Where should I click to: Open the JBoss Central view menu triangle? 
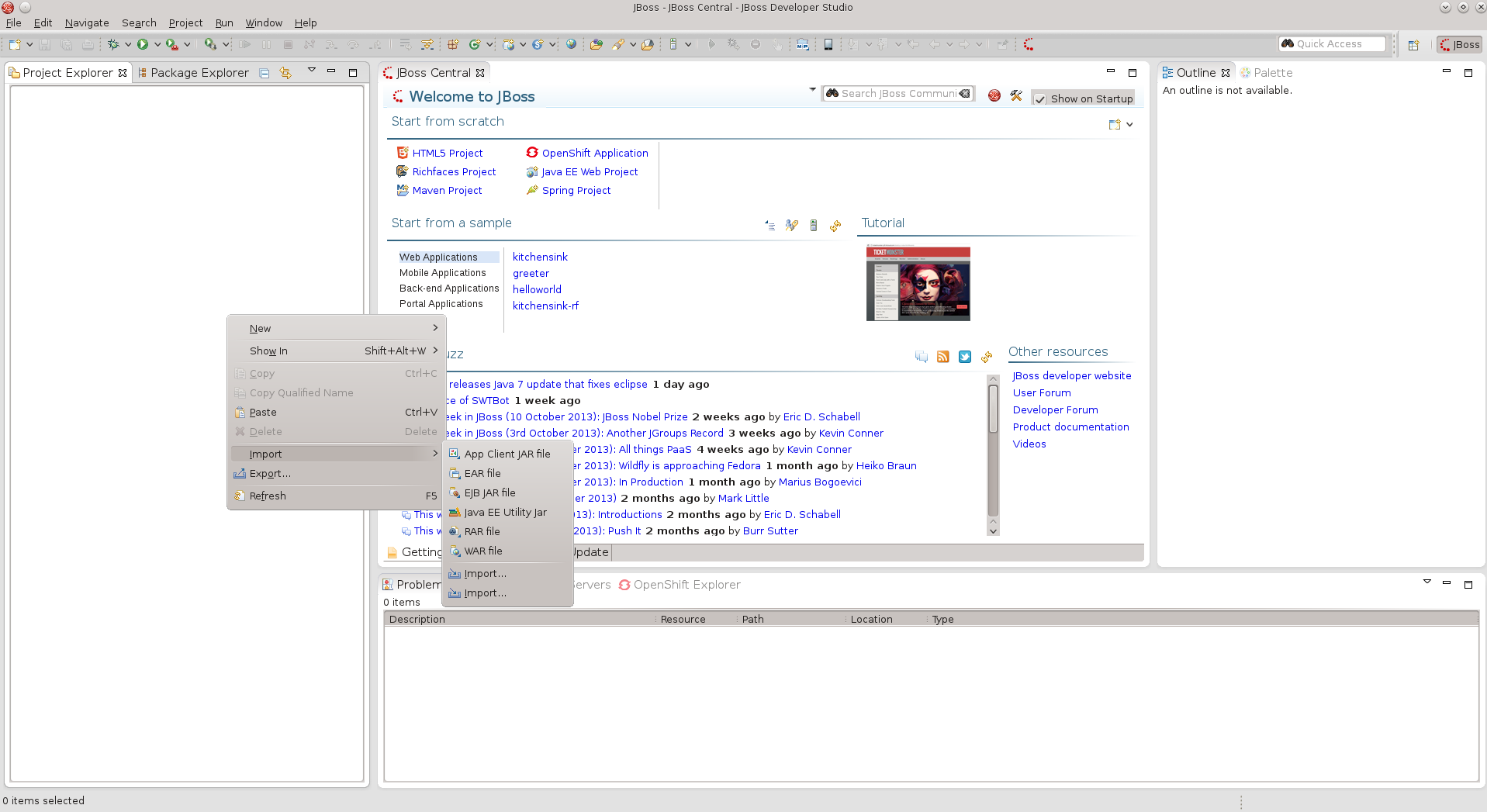pos(812,90)
